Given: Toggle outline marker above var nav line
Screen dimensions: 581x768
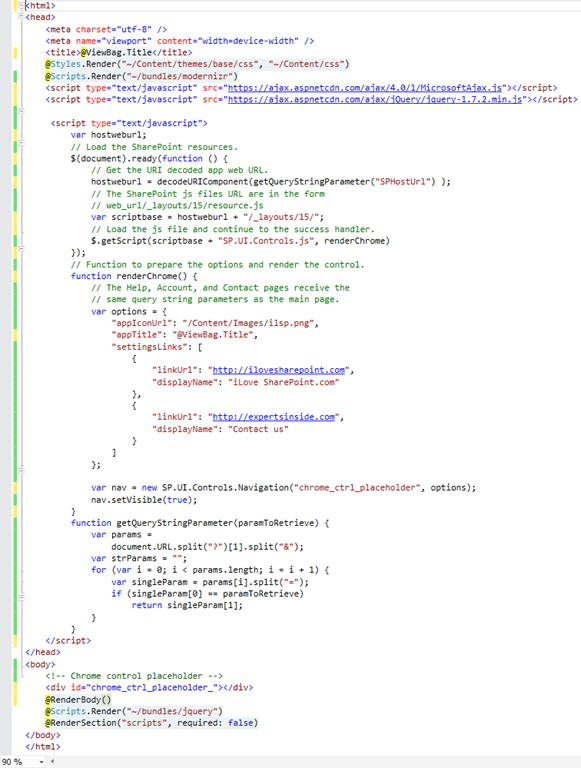Looking at the screenshot, I should 21,471.
